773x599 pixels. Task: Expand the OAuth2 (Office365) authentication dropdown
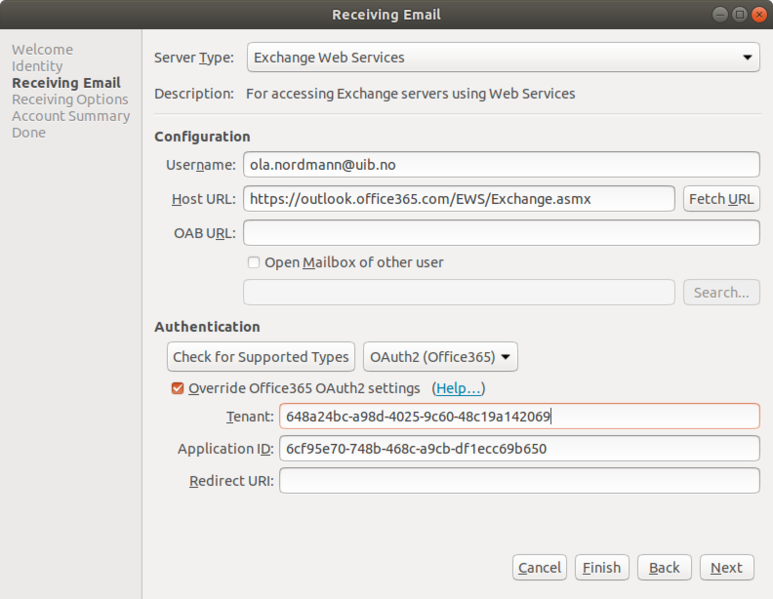click(x=440, y=356)
